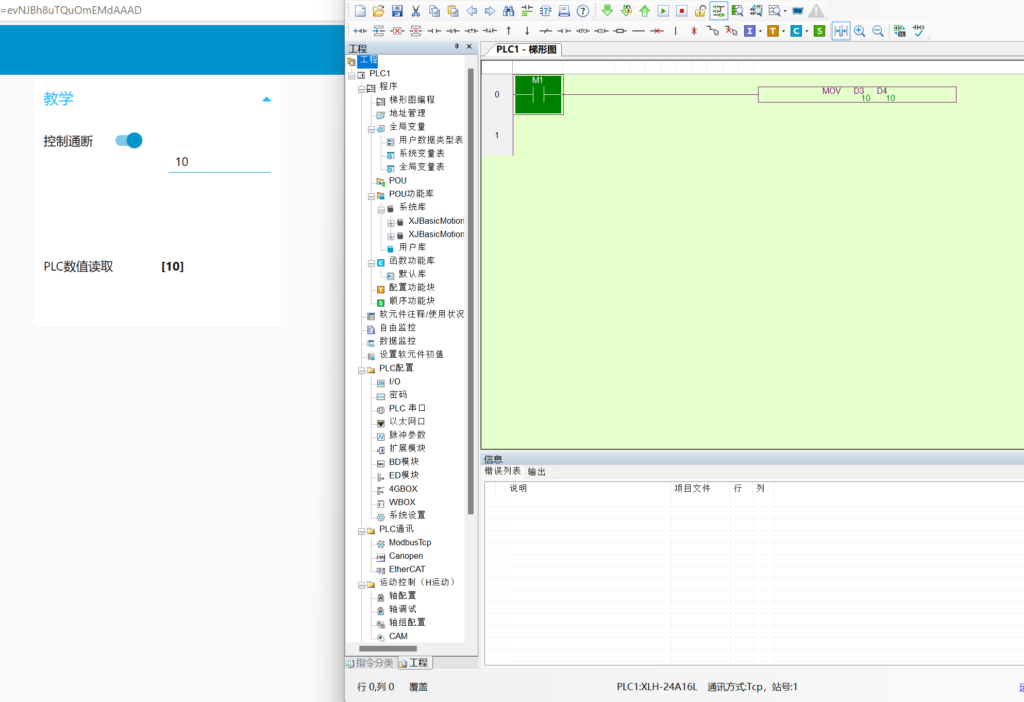Insert a row in the ladder

click(x=379, y=31)
